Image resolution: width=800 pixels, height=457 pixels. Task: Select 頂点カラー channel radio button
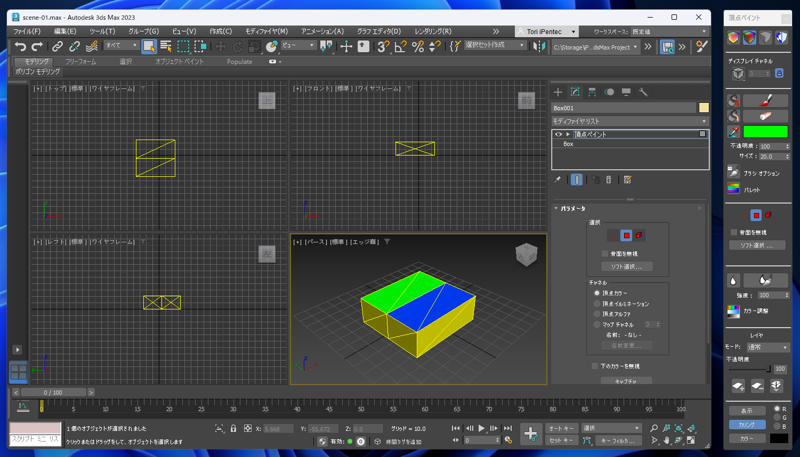coord(597,293)
